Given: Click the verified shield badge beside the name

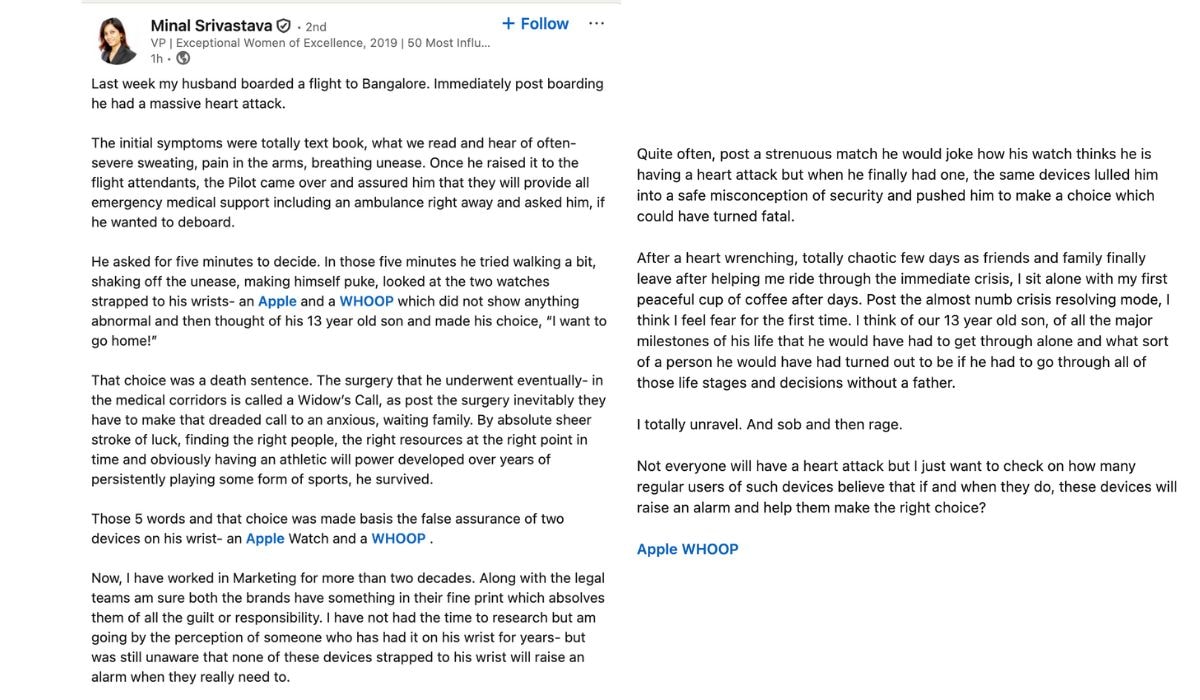Looking at the screenshot, I should coord(284,26).
